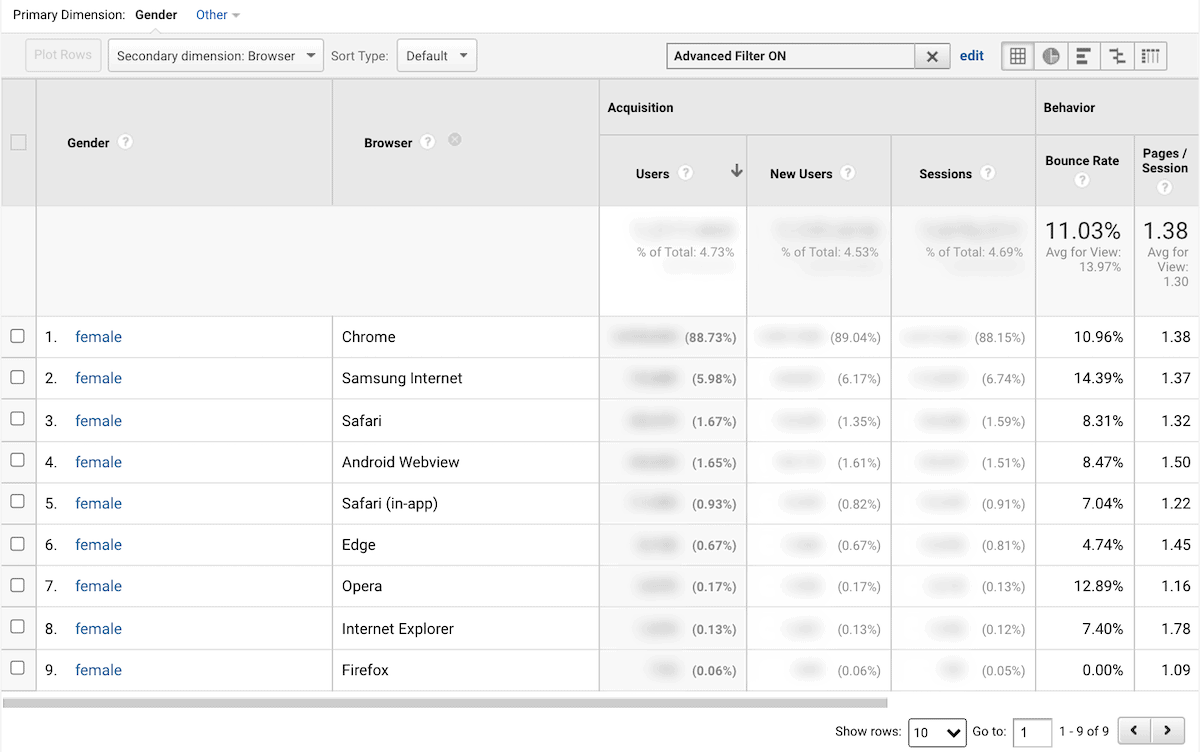The image size is (1200, 752).
Task: Switch to pivot table view icon
Action: pyautogui.click(x=1151, y=56)
